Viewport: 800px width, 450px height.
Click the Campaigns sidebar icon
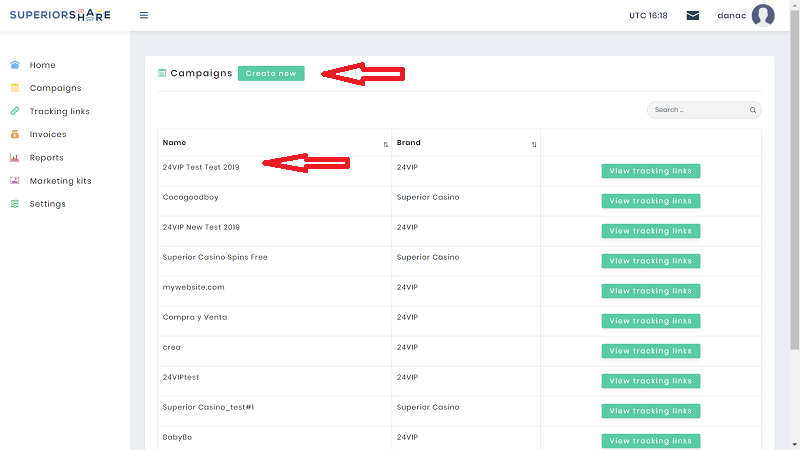[x=15, y=88]
